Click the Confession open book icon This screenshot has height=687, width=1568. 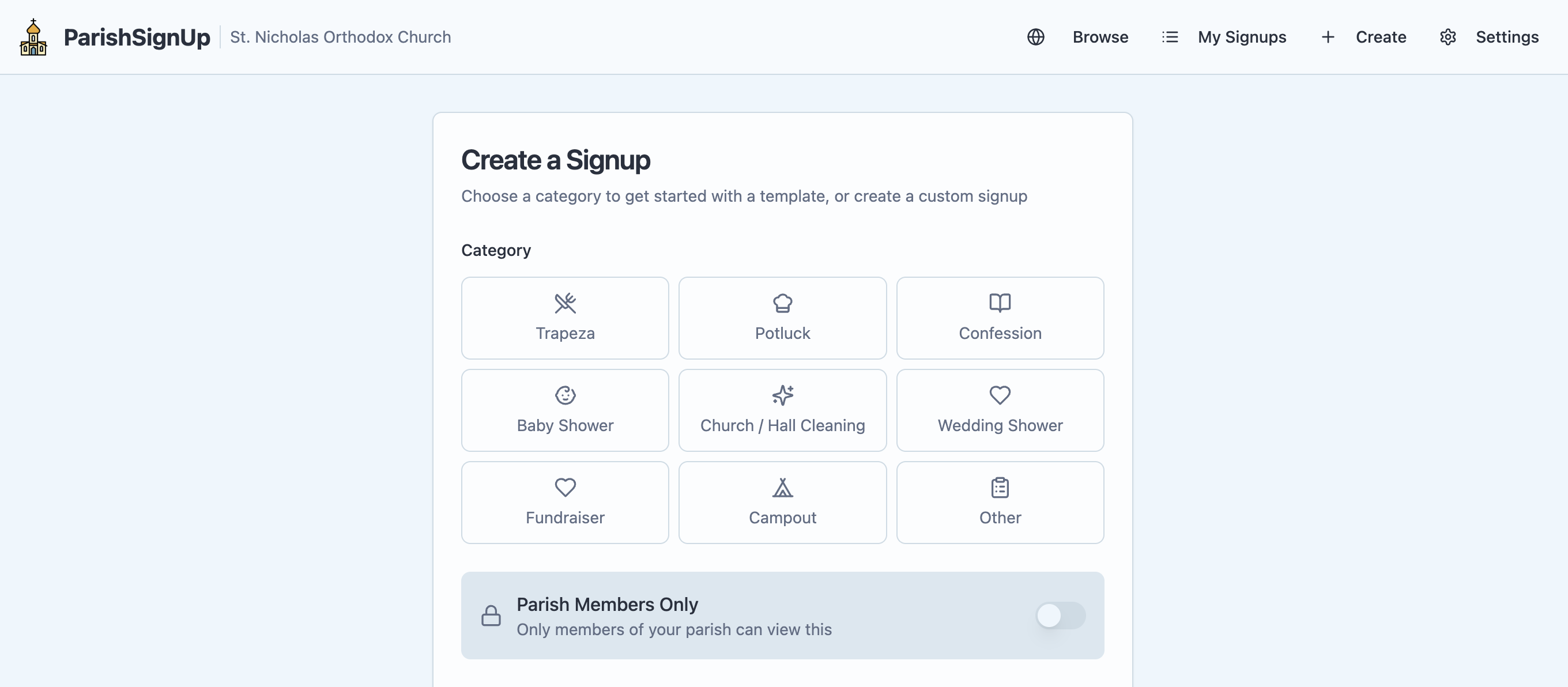pyautogui.click(x=1000, y=303)
